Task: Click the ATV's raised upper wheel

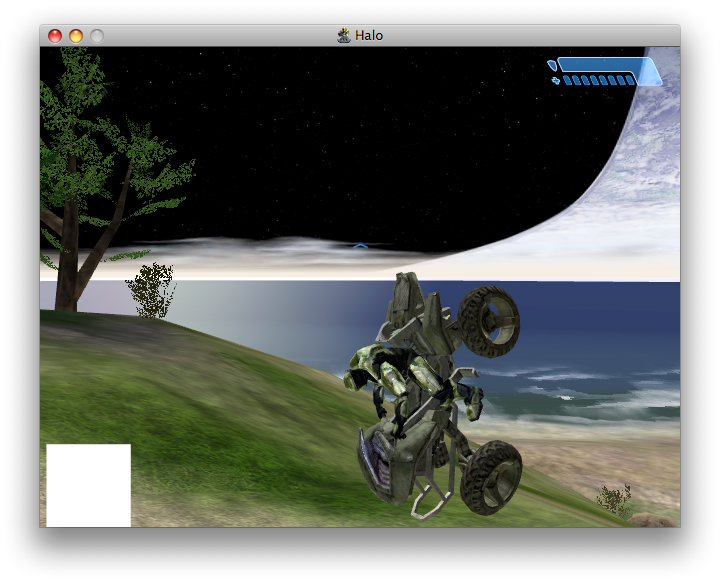Action: [x=489, y=321]
